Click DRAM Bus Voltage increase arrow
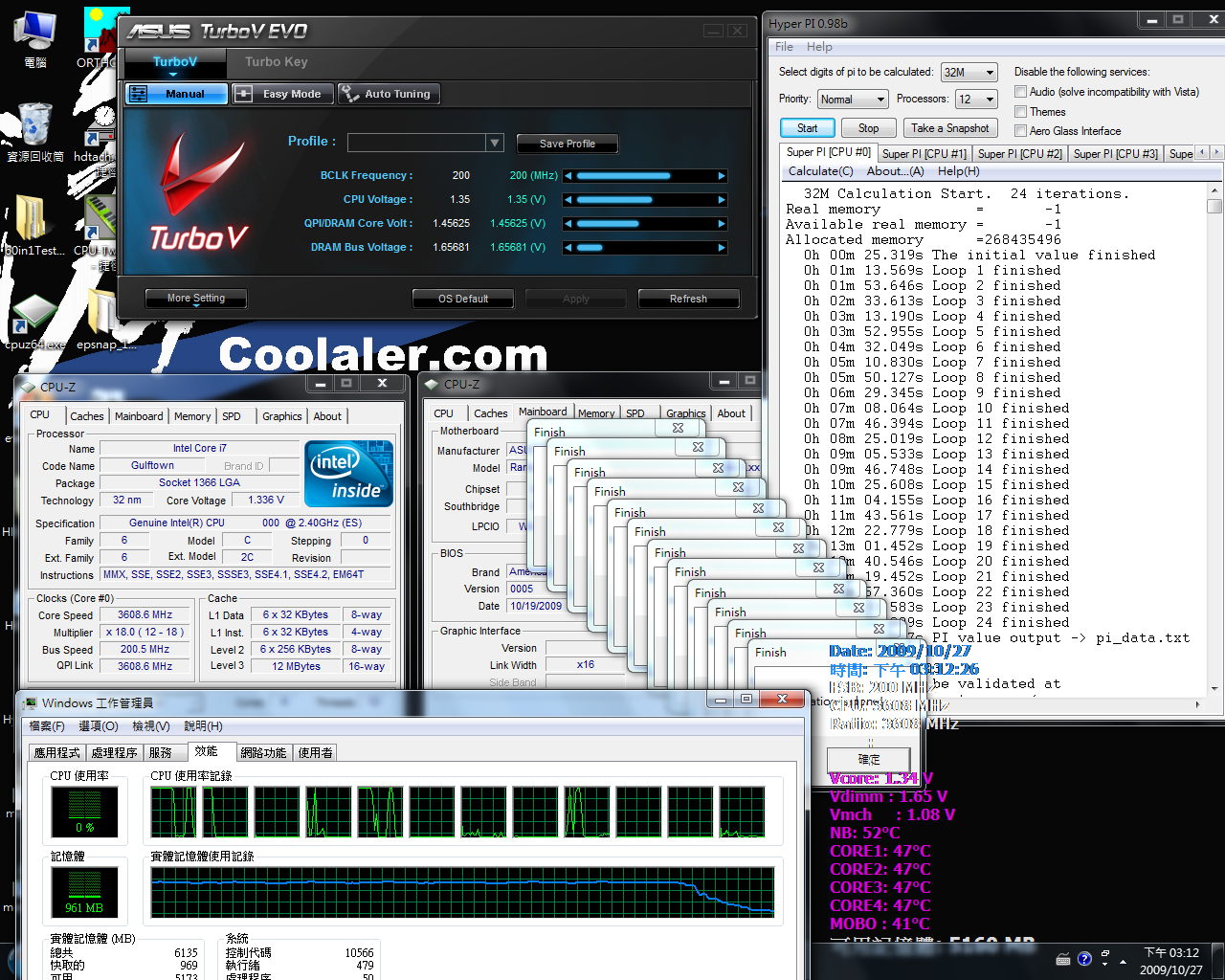1225x980 pixels. pos(722,248)
